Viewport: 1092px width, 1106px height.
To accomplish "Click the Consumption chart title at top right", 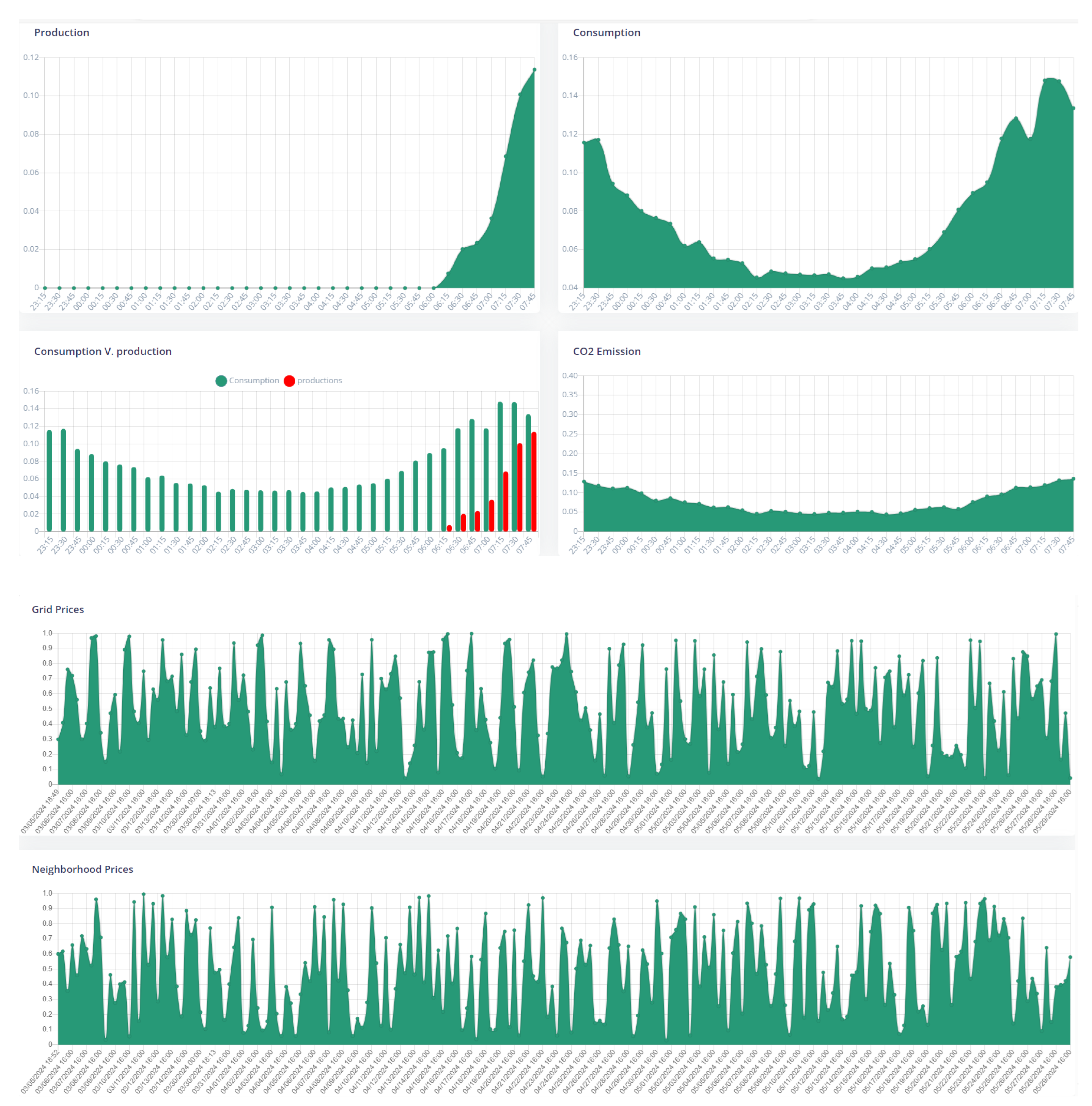I will point(606,33).
